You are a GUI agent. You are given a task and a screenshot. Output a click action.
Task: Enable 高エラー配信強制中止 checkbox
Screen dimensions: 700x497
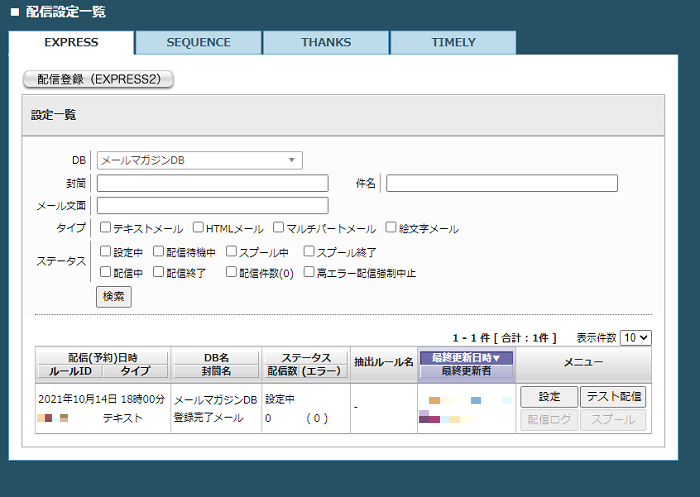click(x=309, y=272)
